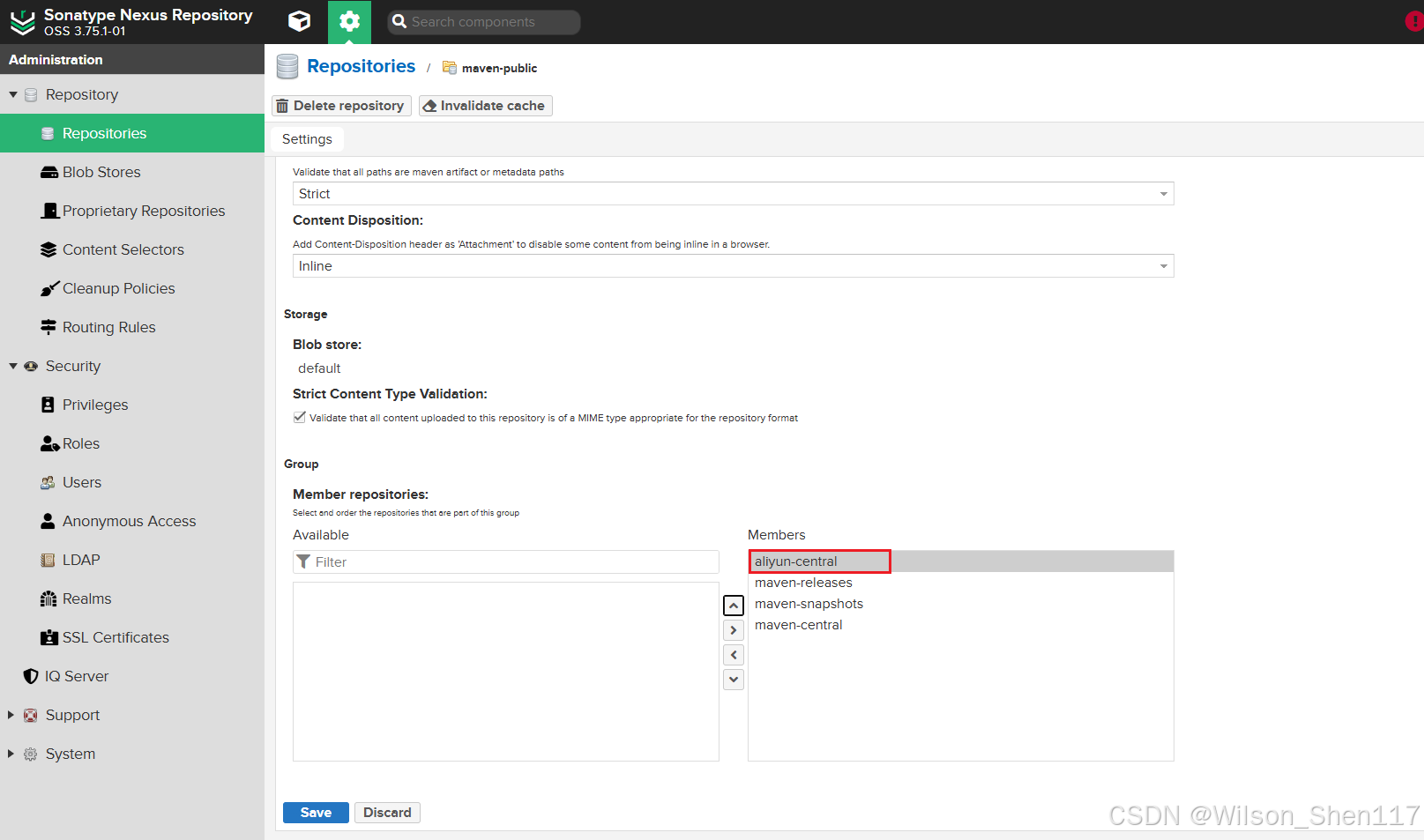Select Repositories in the sidebar
The width and height of the screenshot is (1424, 840).
[x=132, y=133]
